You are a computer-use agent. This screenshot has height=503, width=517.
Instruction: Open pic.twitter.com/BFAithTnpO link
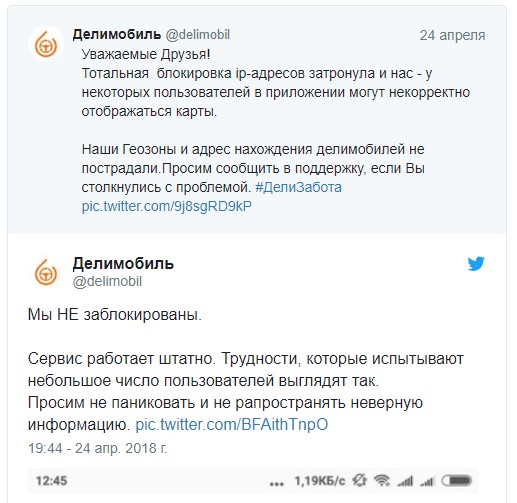(232, 424)
